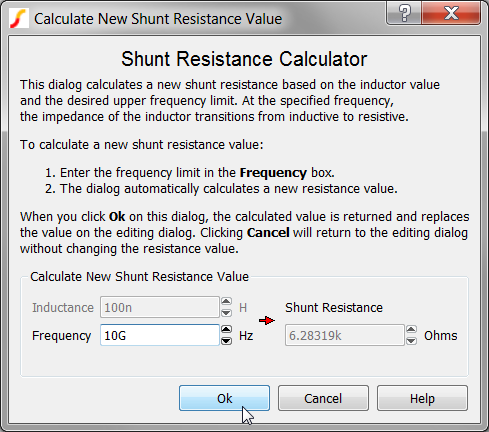
Task: Click the SIMetrix app icon in title bar
Action: 19,19
